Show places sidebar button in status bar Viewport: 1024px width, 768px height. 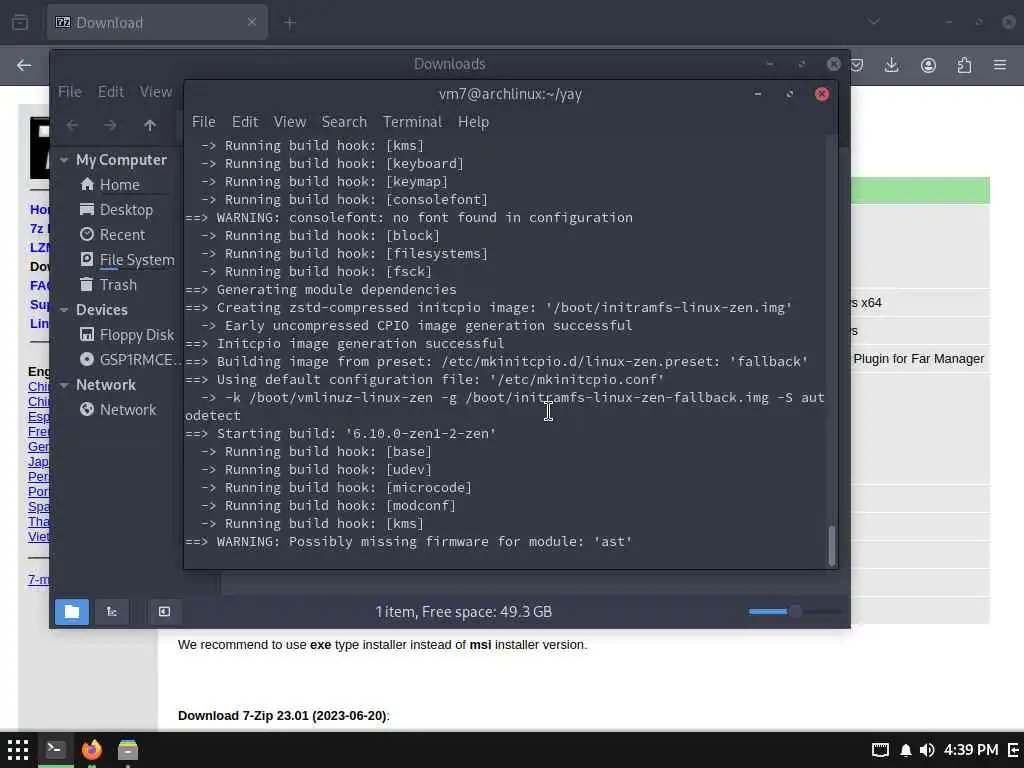tap(72, 612)
